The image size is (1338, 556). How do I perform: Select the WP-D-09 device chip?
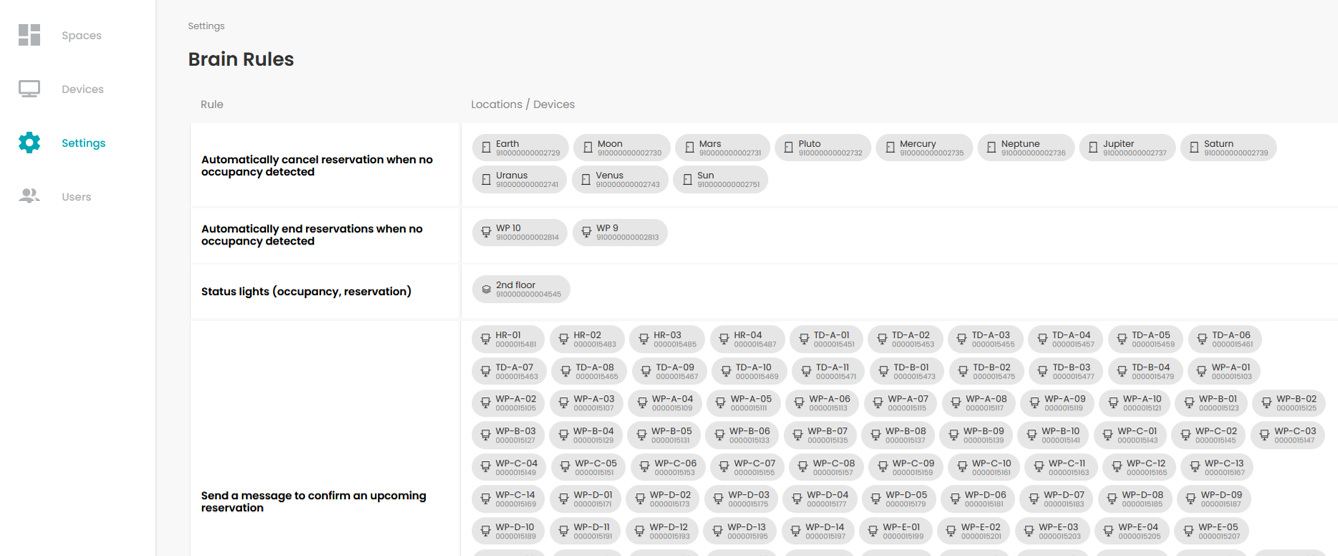1215,499
